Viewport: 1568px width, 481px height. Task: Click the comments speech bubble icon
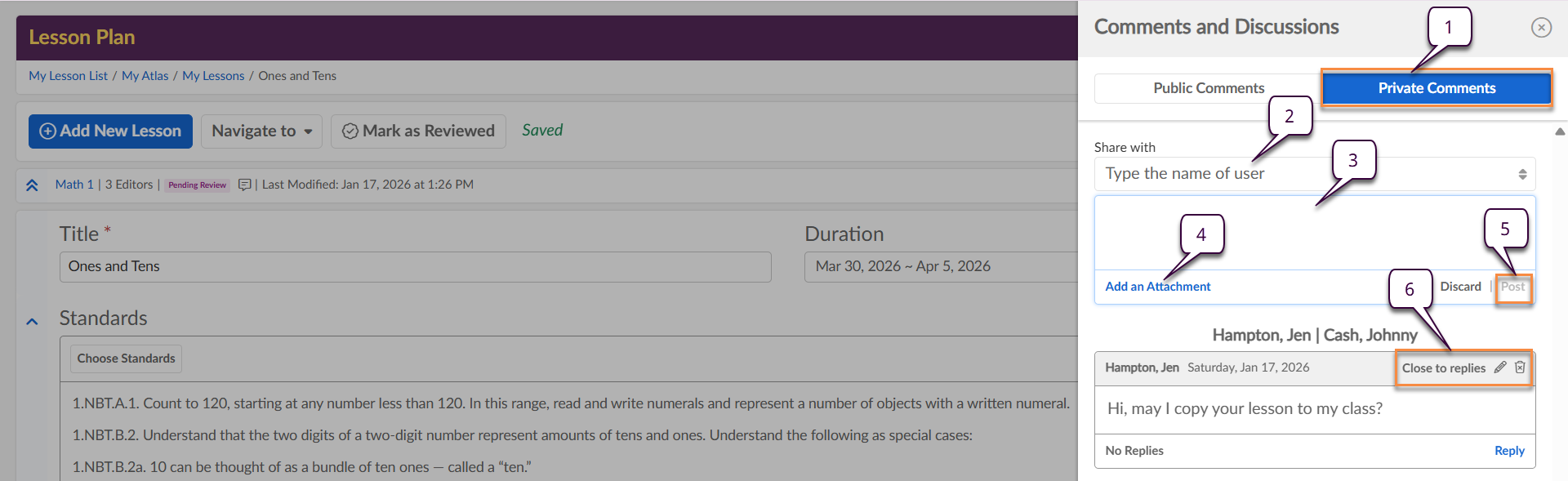244,185
